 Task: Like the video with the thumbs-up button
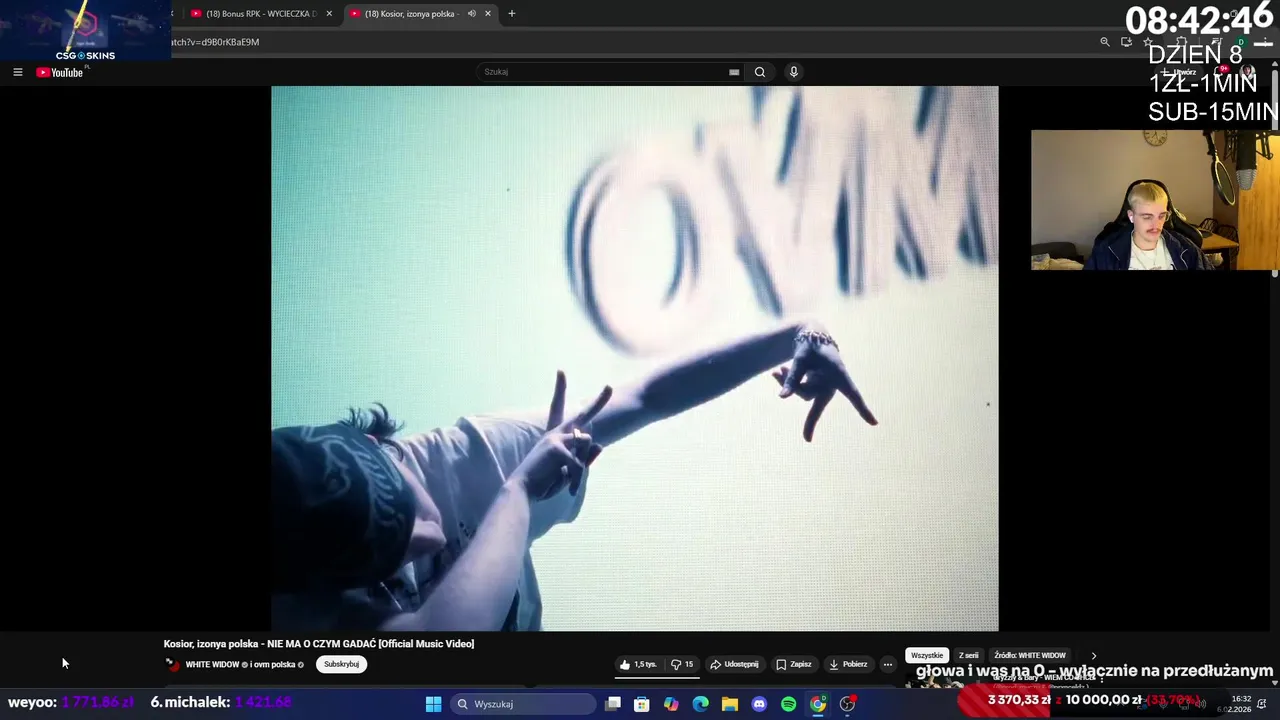(638, 664)
